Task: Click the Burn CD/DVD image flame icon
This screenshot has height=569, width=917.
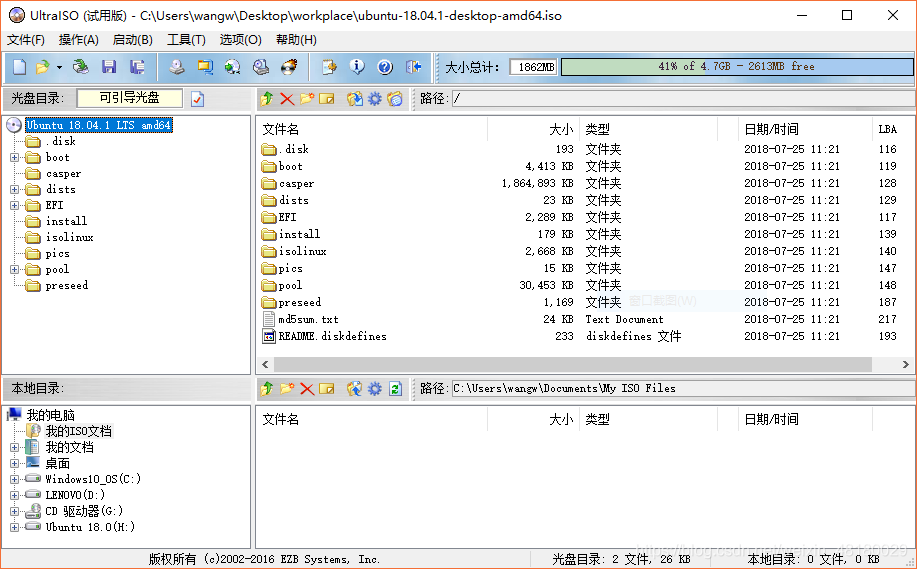Action: pos(289,67)
